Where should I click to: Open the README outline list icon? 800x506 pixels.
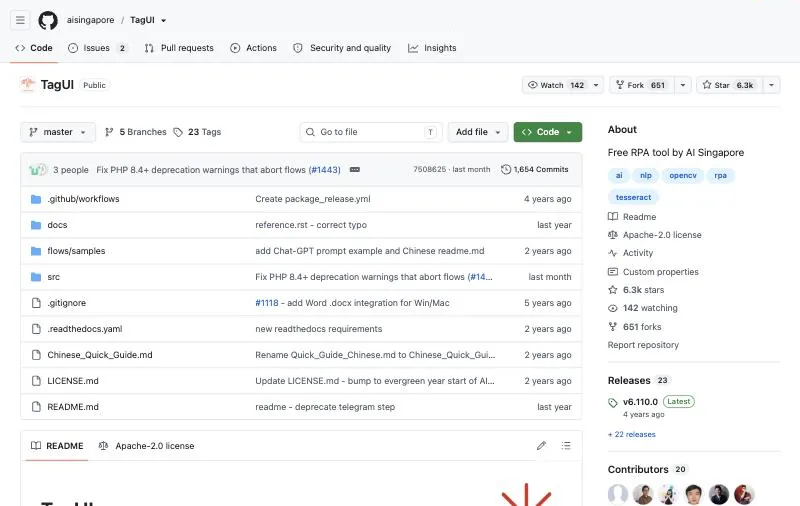pos(566,446)
